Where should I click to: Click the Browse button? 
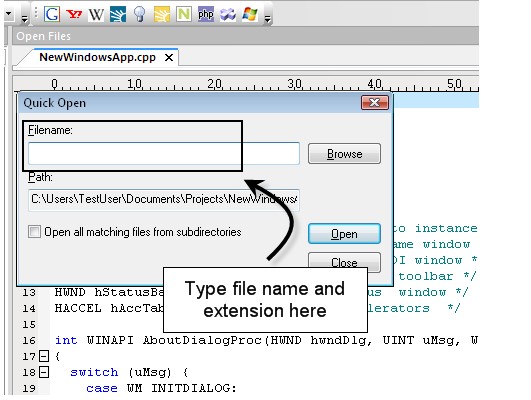click(344, 154)
